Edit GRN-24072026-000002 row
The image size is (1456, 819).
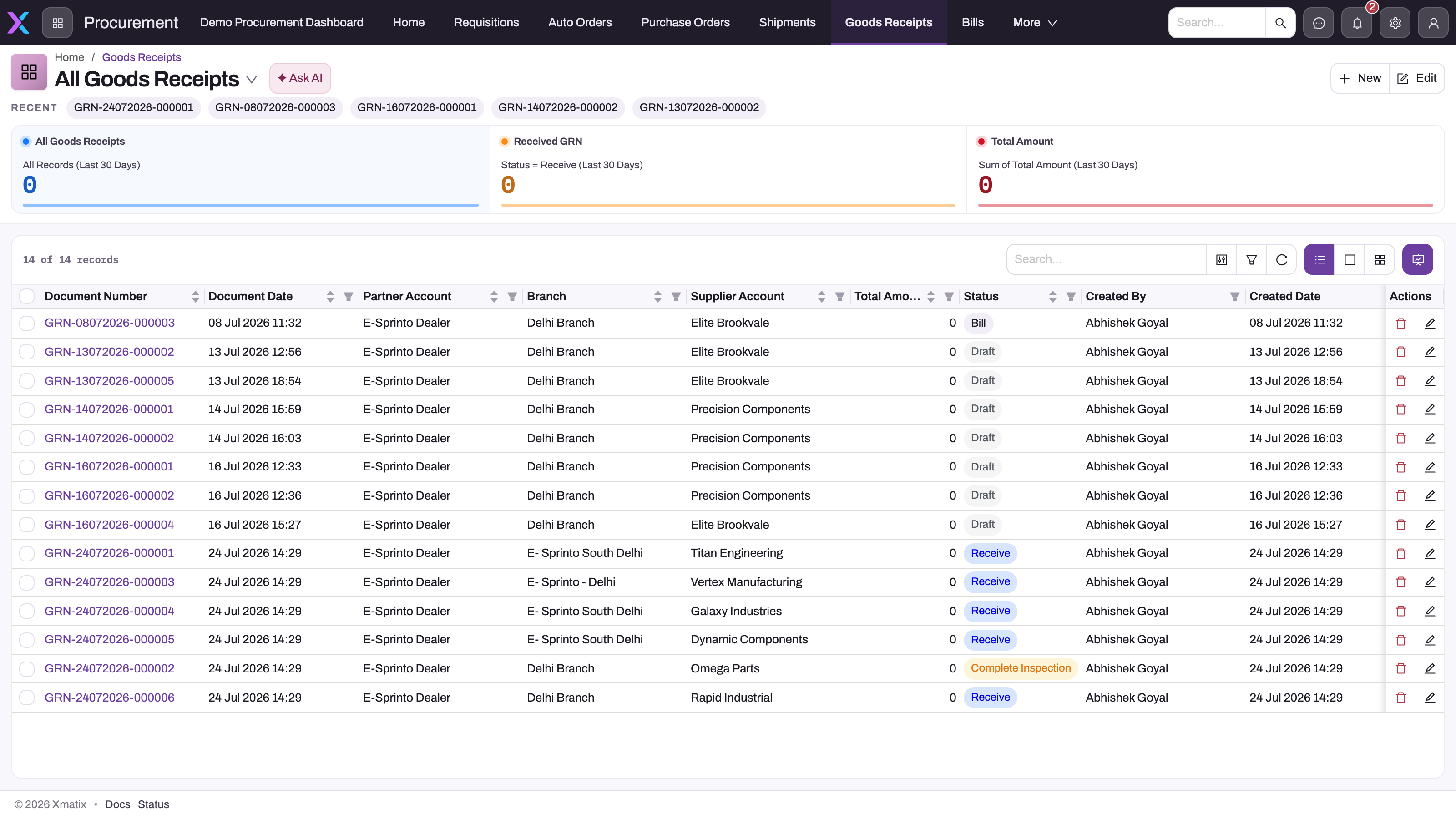pos(1430,668)
